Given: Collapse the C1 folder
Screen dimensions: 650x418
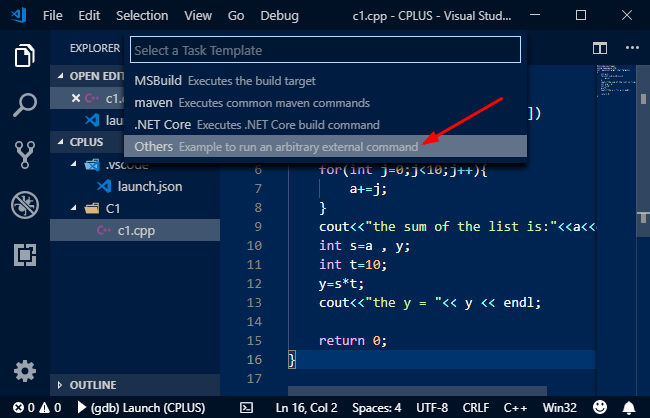Looking at the screenshot, I should (x=74, y=208).
